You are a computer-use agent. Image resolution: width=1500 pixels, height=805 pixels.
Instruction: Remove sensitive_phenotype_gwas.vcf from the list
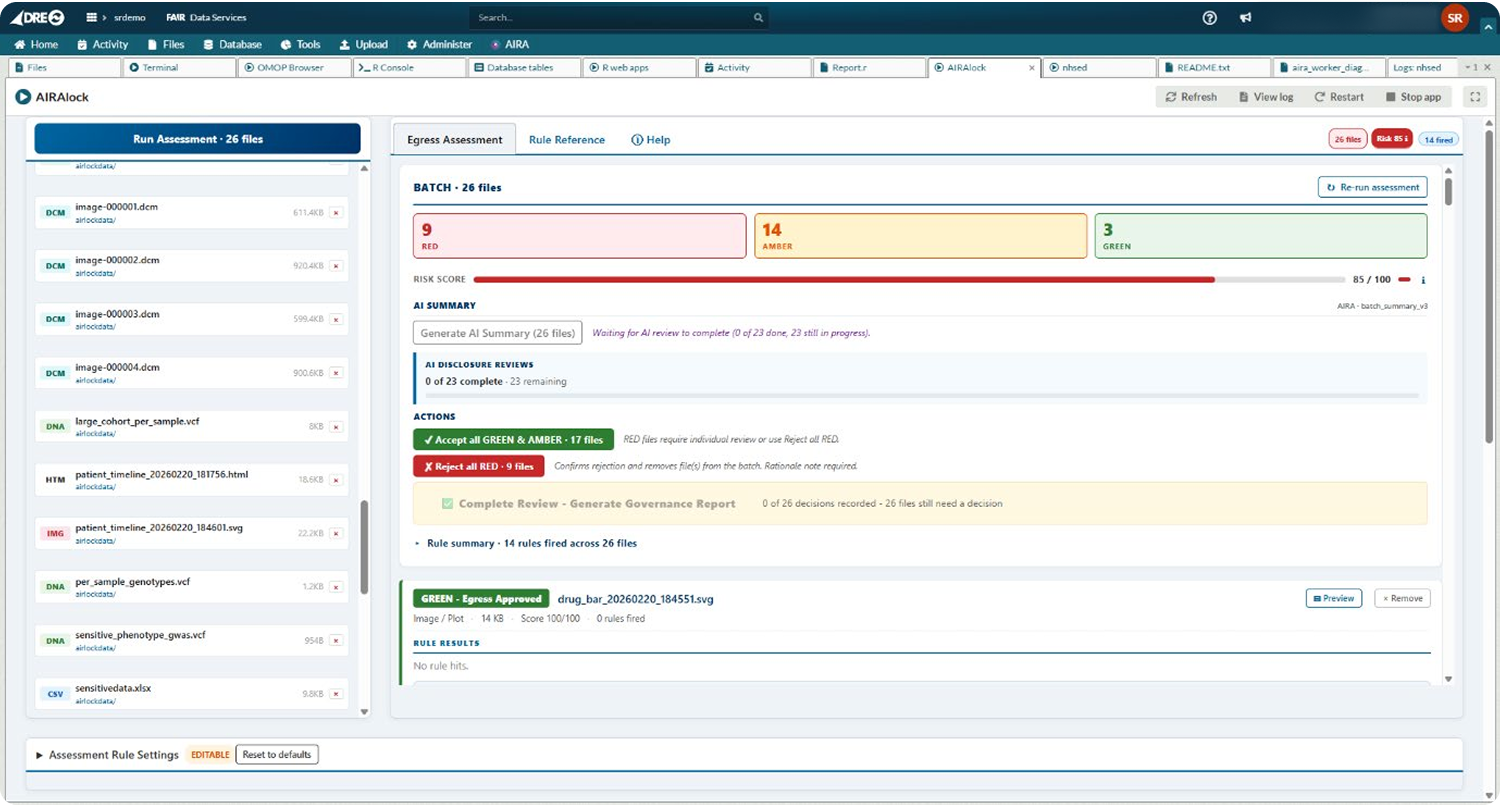(336, 640)
